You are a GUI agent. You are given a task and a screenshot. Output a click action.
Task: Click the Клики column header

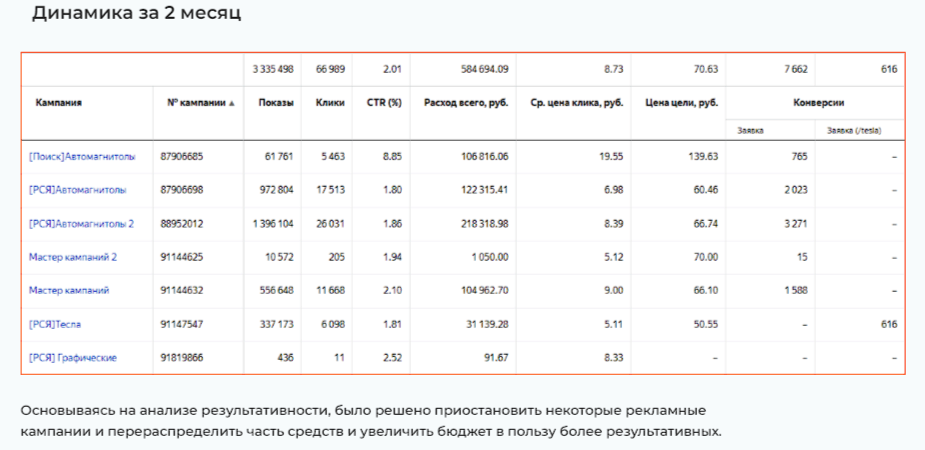coord(330,103)
